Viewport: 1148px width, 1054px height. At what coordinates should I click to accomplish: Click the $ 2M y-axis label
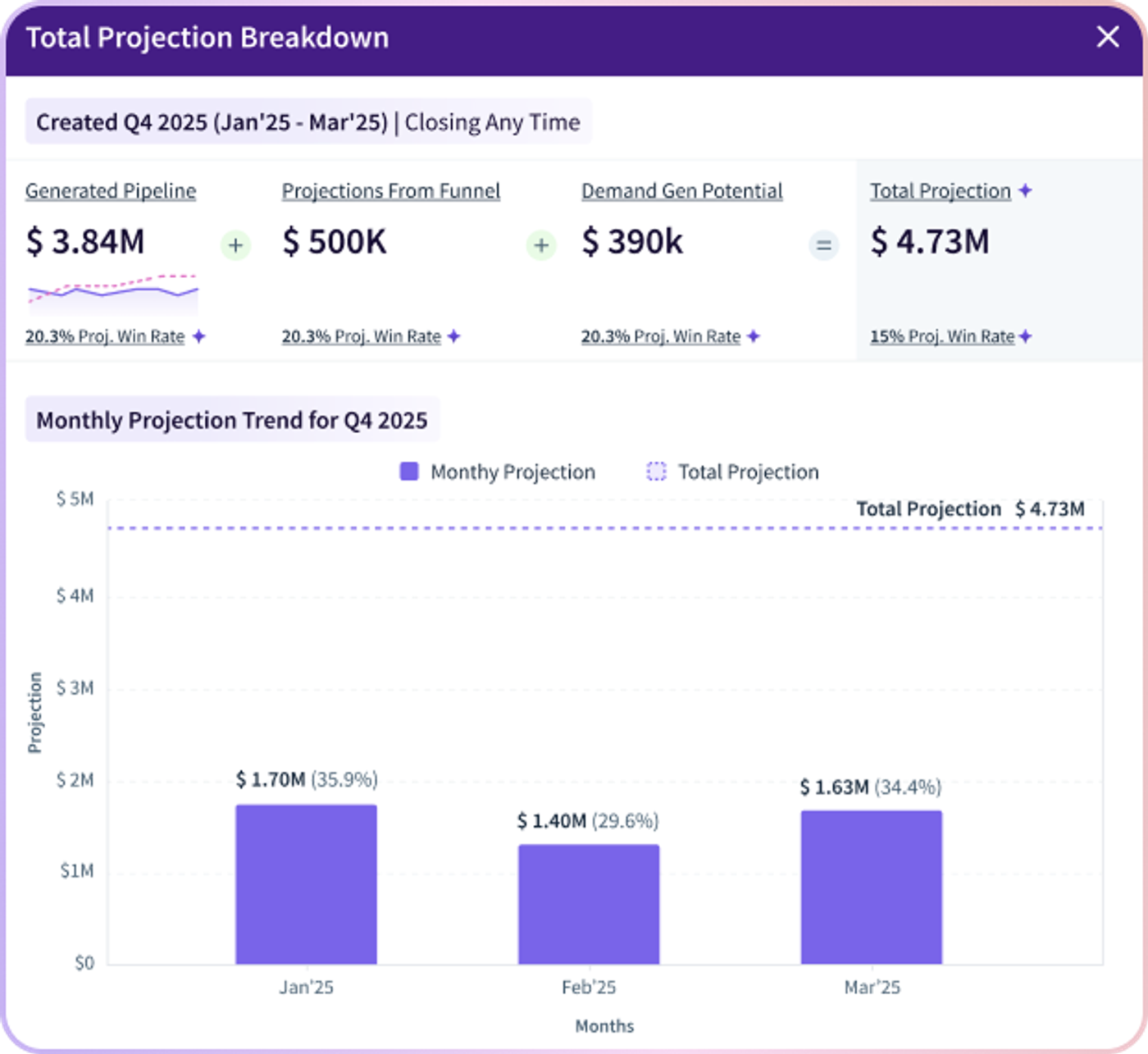click(x=75, y=780)
